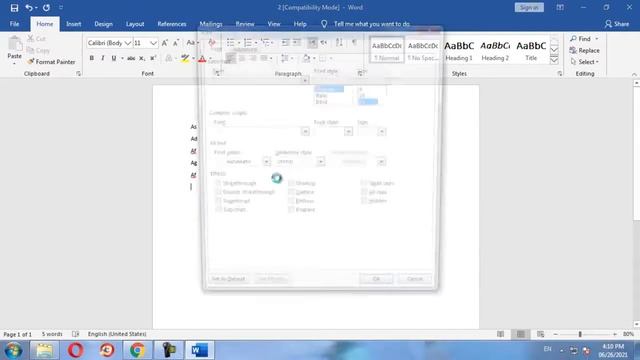Enable Emboss effect checkbox
This screenshot has width=640, height=360.
coord(291,201)
